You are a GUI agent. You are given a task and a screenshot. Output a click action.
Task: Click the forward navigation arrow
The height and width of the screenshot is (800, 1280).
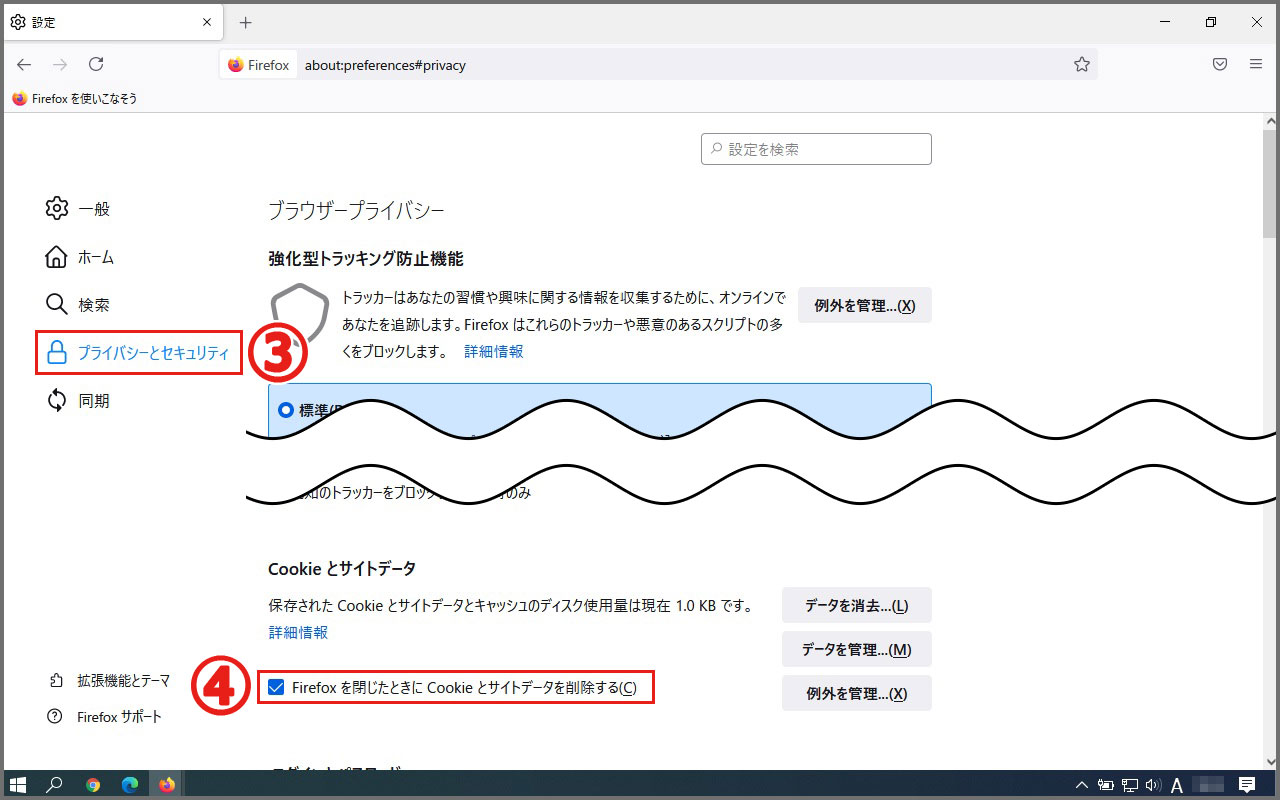60,64
